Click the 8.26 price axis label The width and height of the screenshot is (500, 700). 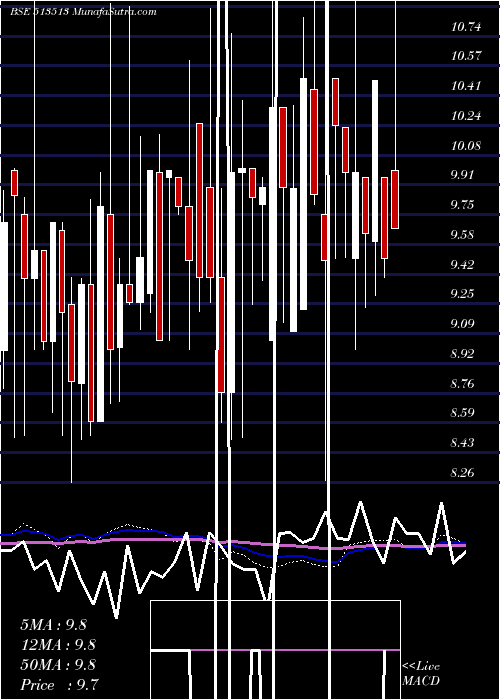(462, 472)
